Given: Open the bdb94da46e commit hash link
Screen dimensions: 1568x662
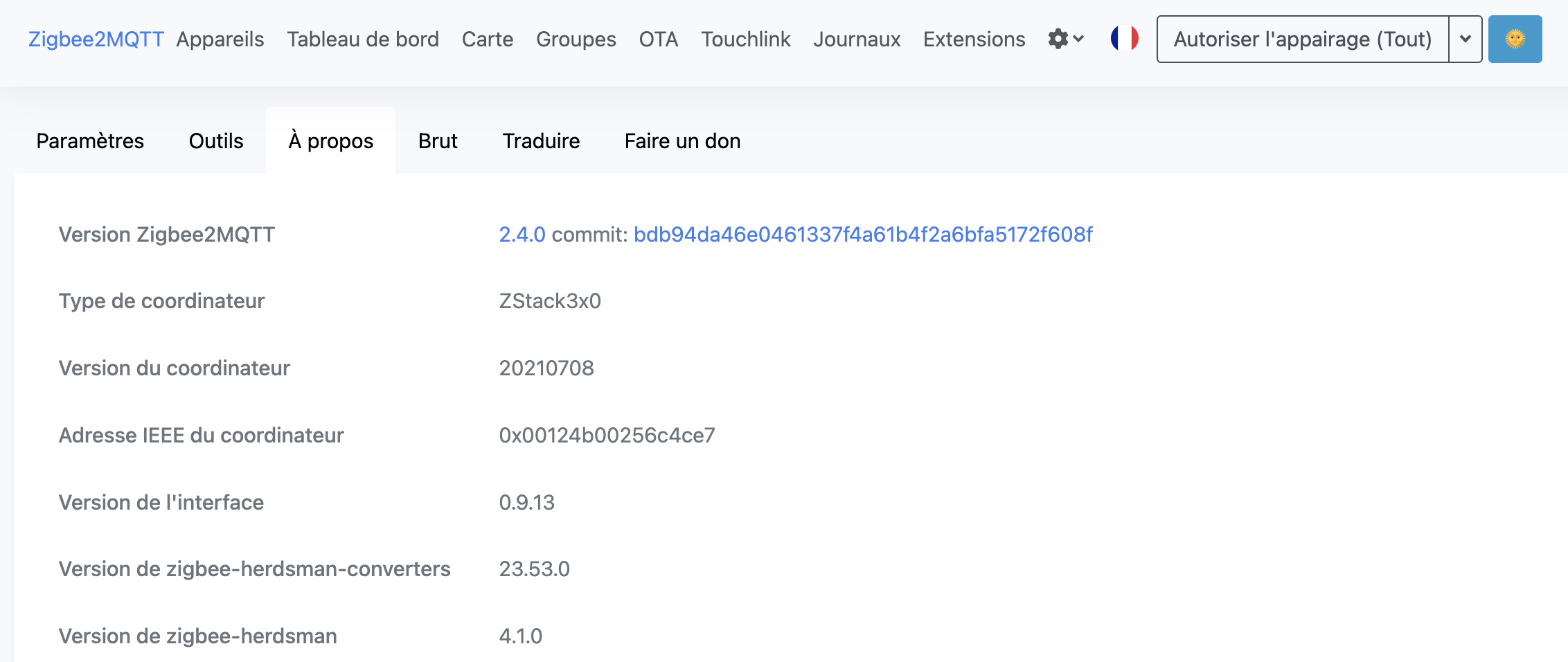Looking at the screenshot, I should coord(863,235).
